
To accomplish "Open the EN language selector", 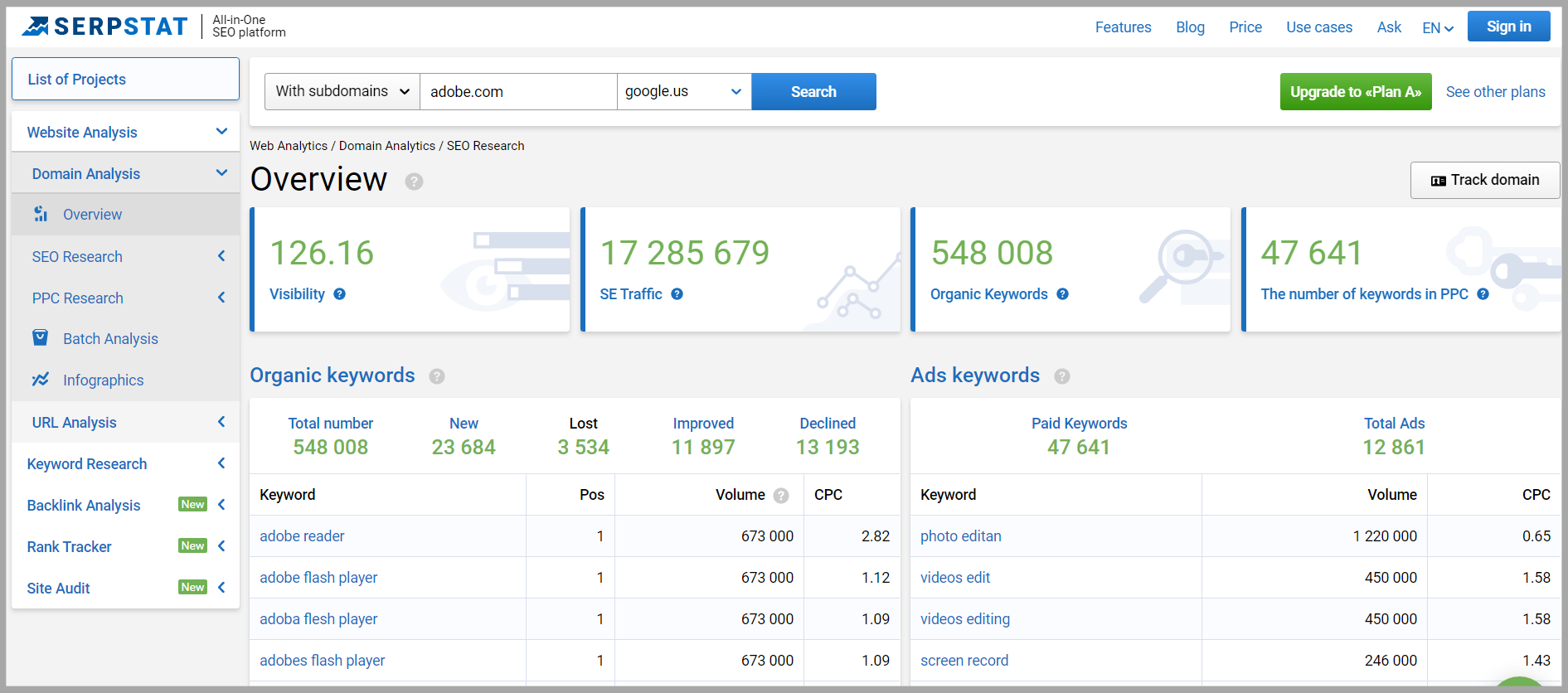I will click(1438, 28).
